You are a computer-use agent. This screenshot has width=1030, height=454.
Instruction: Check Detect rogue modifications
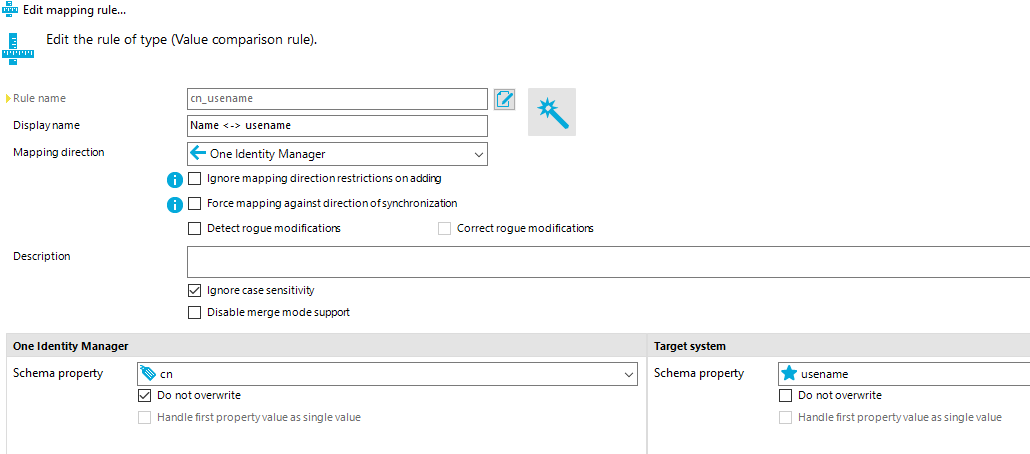[x=194, y=229]
